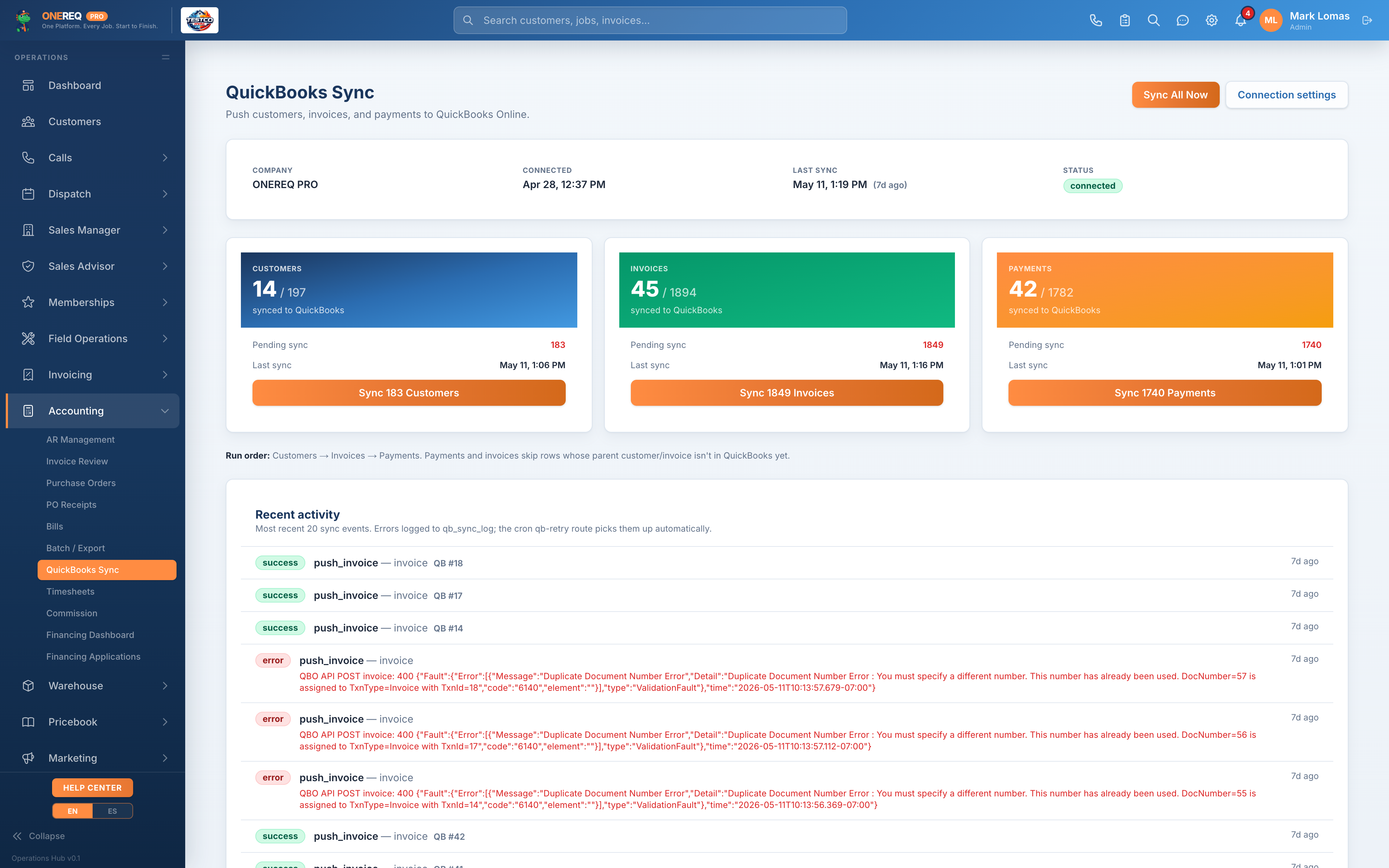Open the HELP CENTER button
The image size is (1389, 868).
tap(92, 788)
